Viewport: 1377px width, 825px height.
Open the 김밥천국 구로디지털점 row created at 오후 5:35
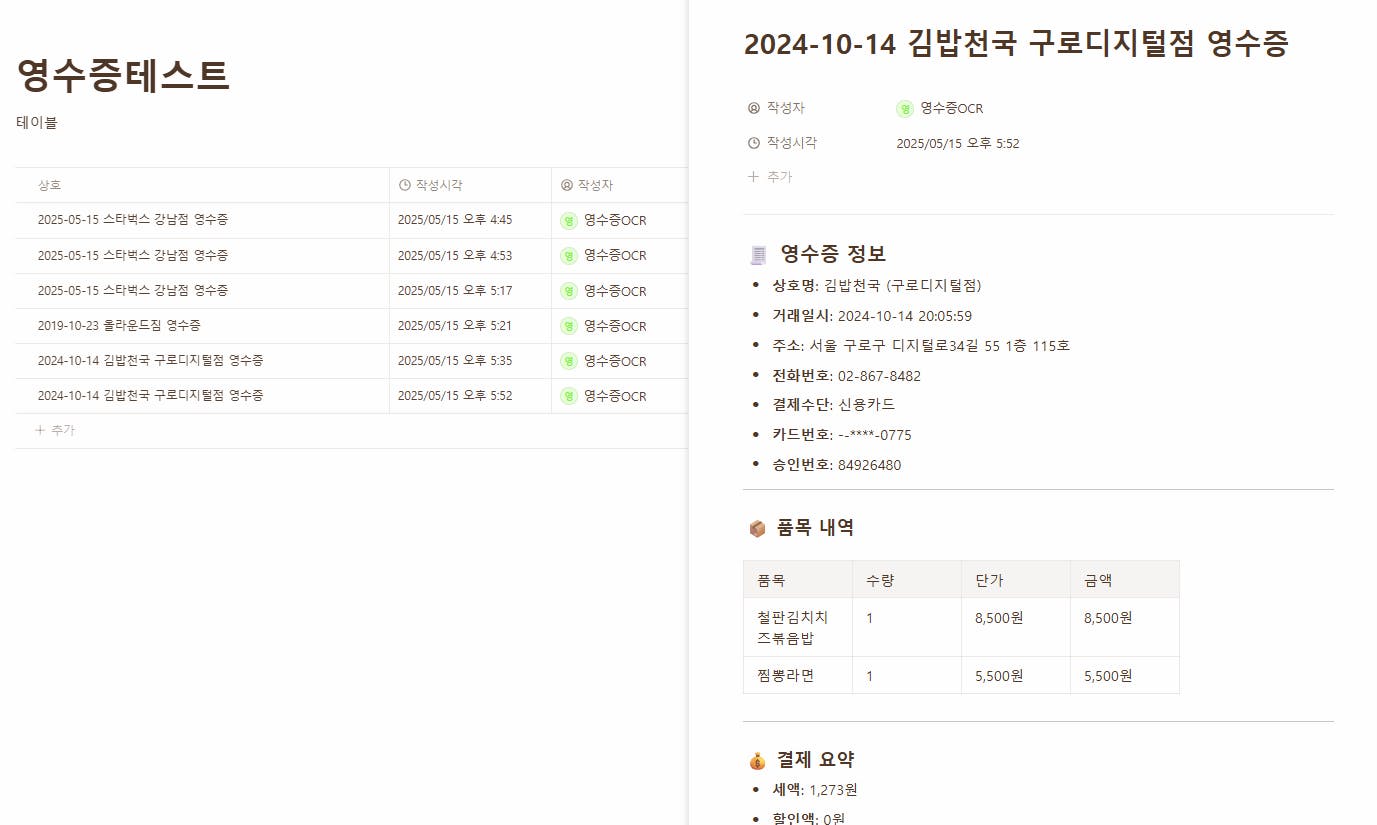(151, 360)
